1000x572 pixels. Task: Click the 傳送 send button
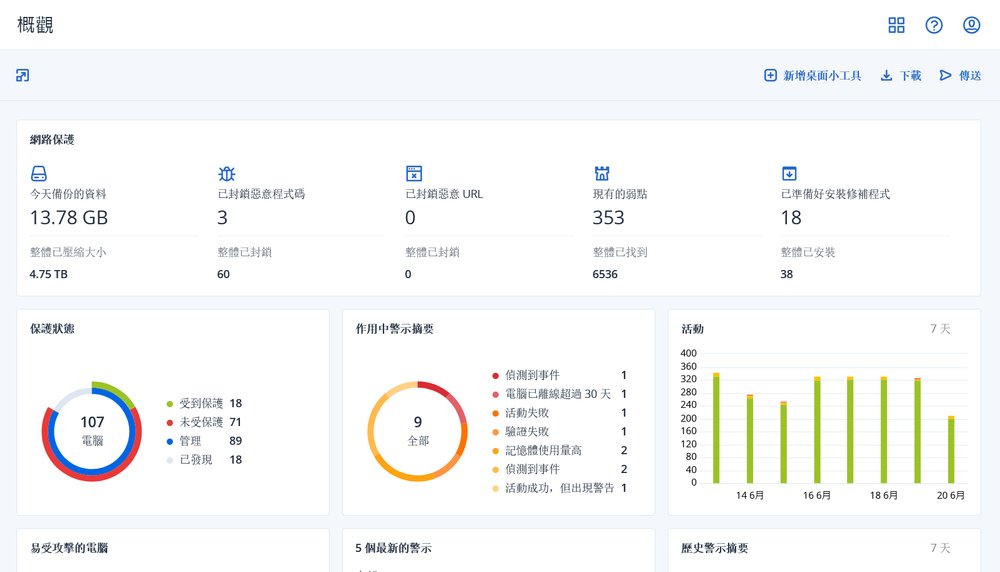coord(960,76)
